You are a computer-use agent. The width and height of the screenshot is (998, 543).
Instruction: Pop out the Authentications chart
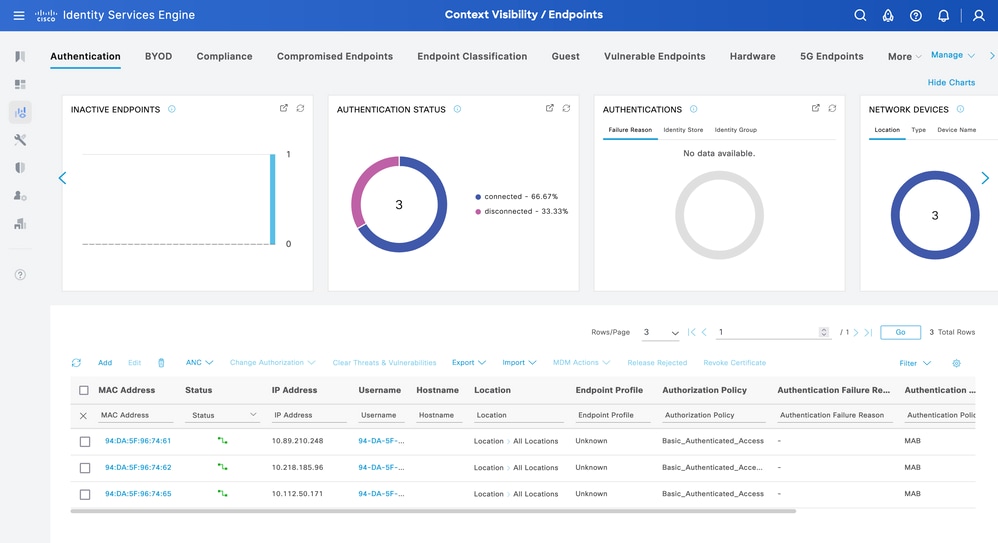(x=816, y=108)
